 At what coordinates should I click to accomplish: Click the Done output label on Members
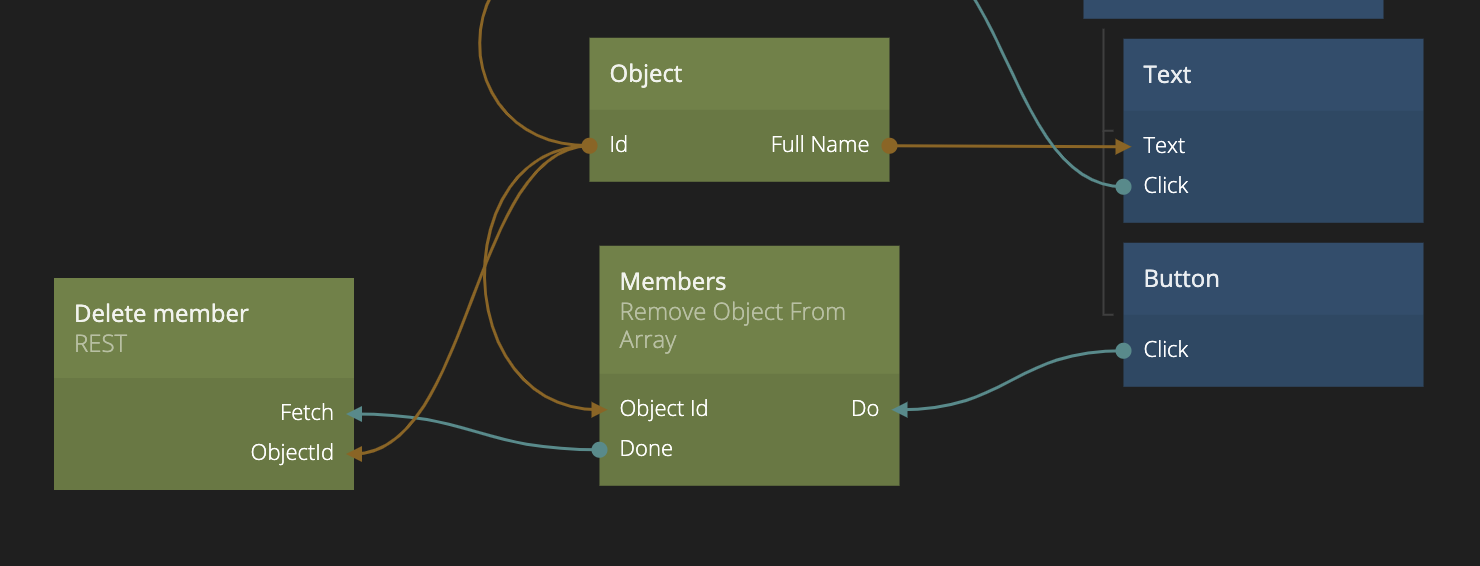point(646,449)
